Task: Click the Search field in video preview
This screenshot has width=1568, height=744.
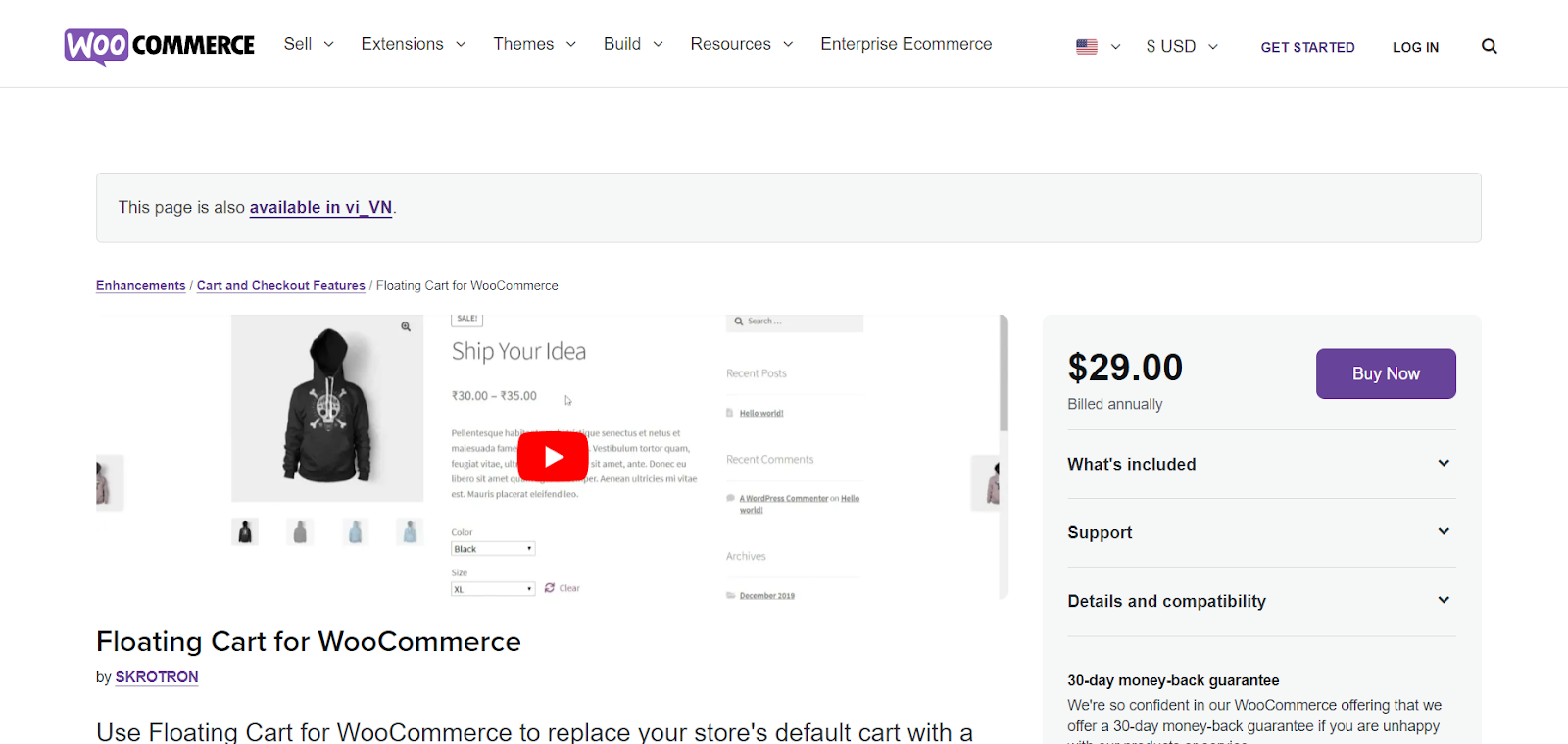Action: [795, 322]
